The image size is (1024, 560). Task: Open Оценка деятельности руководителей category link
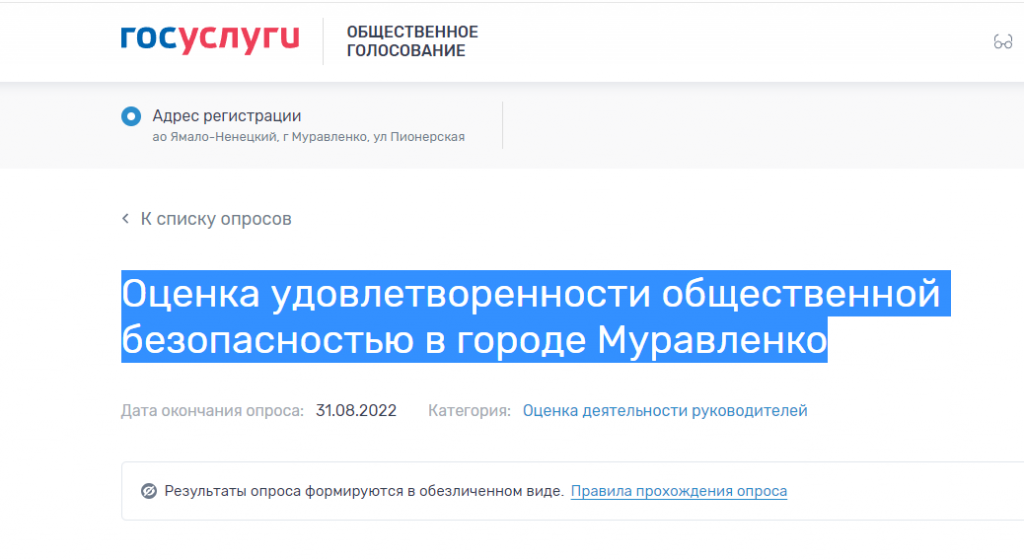(665, 411)
